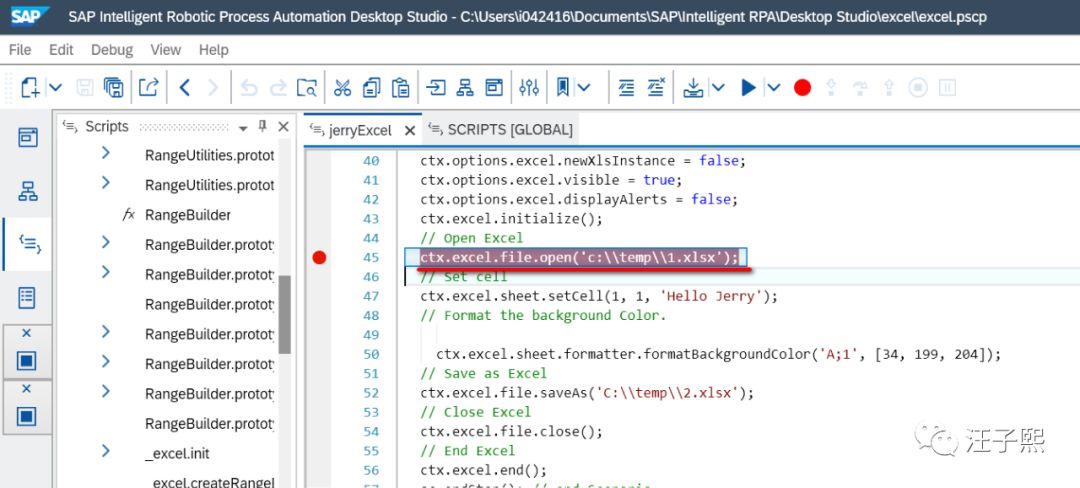Click the Export project icon
The height and width of the screenshot is (488, 1080).
(149, 87)
